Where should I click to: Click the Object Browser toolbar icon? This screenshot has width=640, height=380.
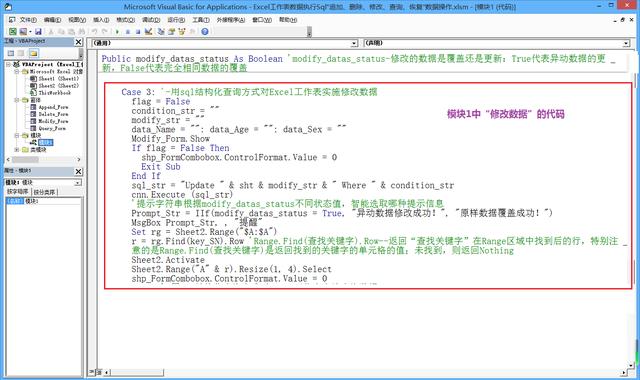pyautogui.click(x=182, y=31)
